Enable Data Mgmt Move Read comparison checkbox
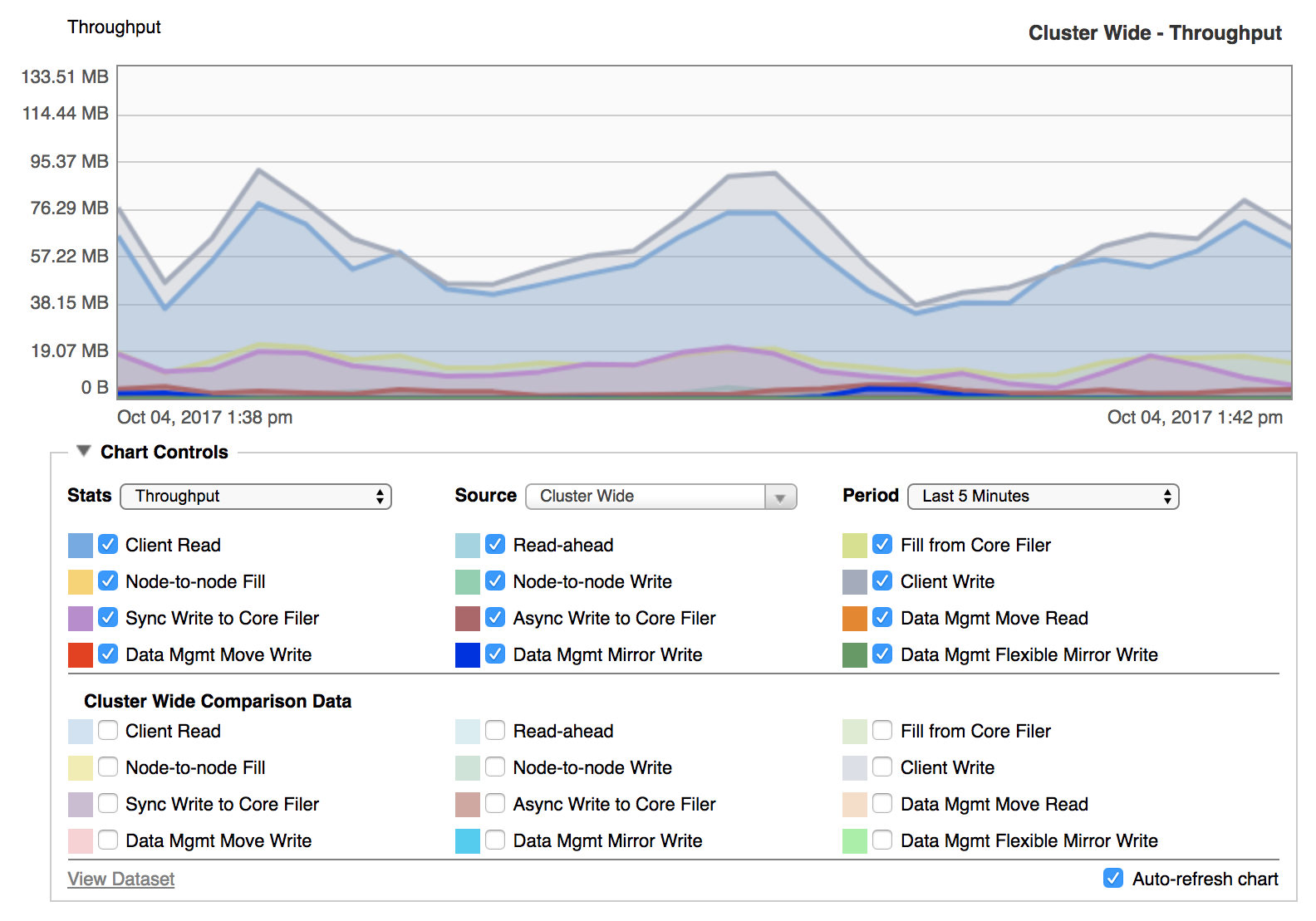The width and height of the screenshot is (1316, 921). (x=882, y=804)
